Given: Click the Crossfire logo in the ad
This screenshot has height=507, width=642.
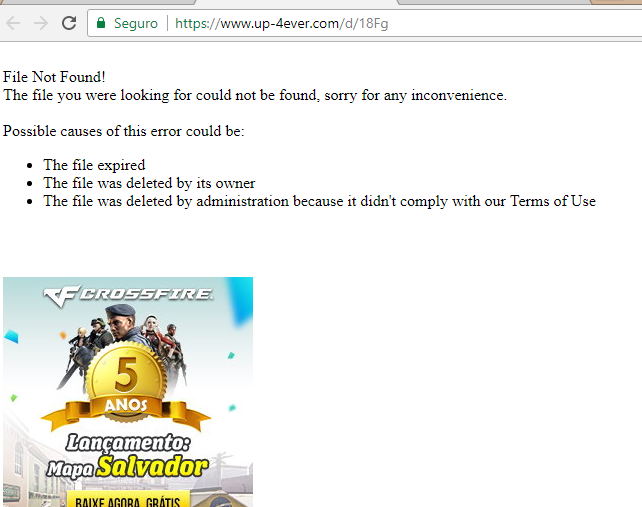Looking at the screenshot, I should tap(127, 294).
